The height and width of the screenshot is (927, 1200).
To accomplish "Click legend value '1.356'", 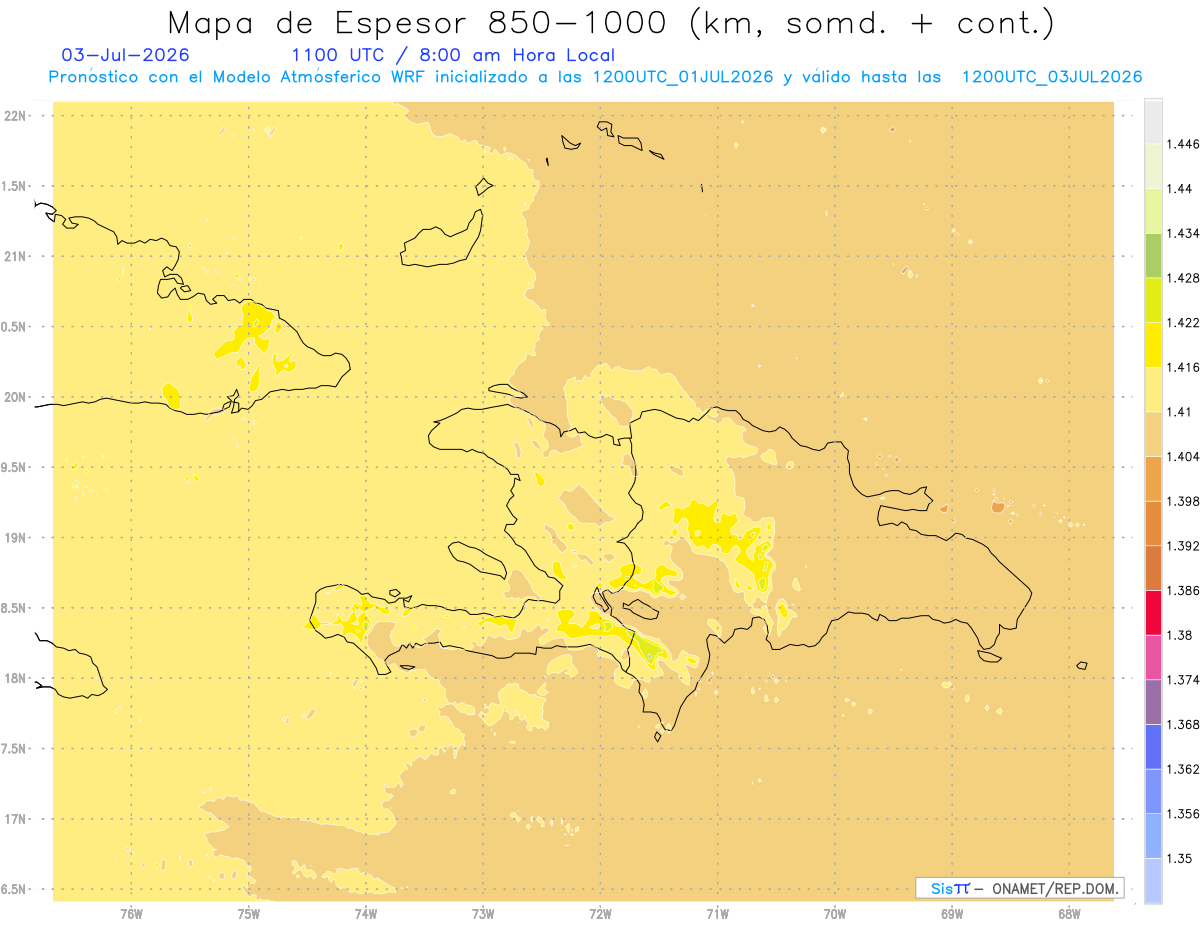I will pyautogui.click(x=1181, y=813).
